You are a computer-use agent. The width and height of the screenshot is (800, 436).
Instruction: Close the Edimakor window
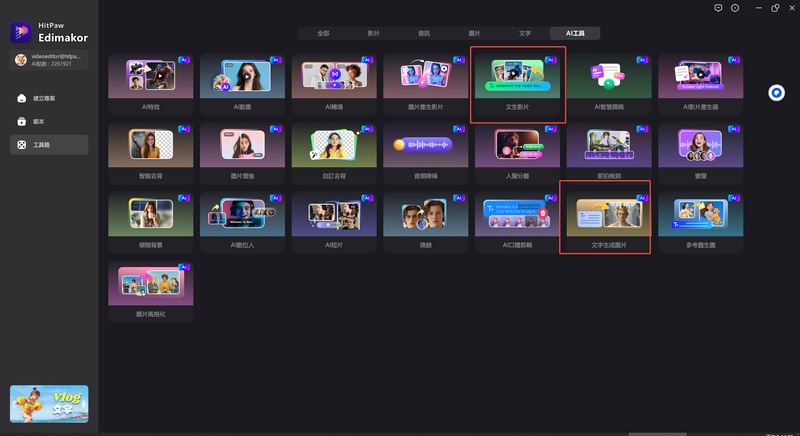click(792, 8)
